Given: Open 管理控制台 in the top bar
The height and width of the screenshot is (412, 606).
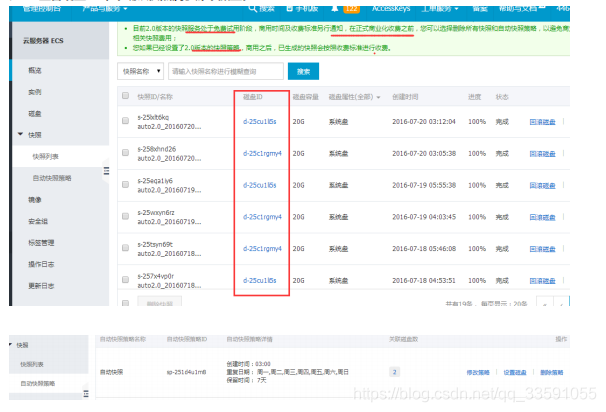Looking at the screenshot, I should tap(42, 9).
